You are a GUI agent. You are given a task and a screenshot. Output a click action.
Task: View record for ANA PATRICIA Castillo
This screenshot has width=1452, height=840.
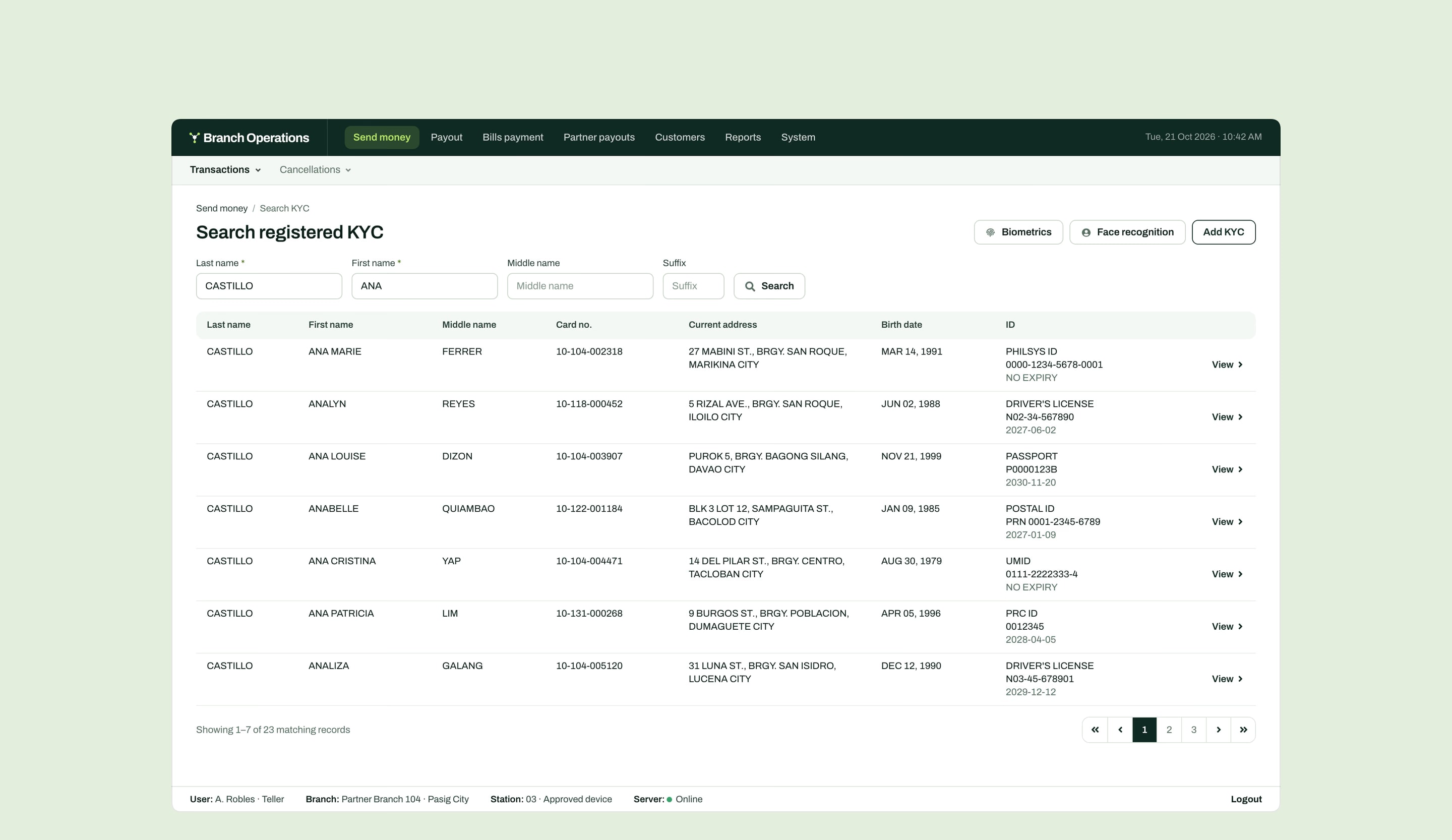[1227, 627]
